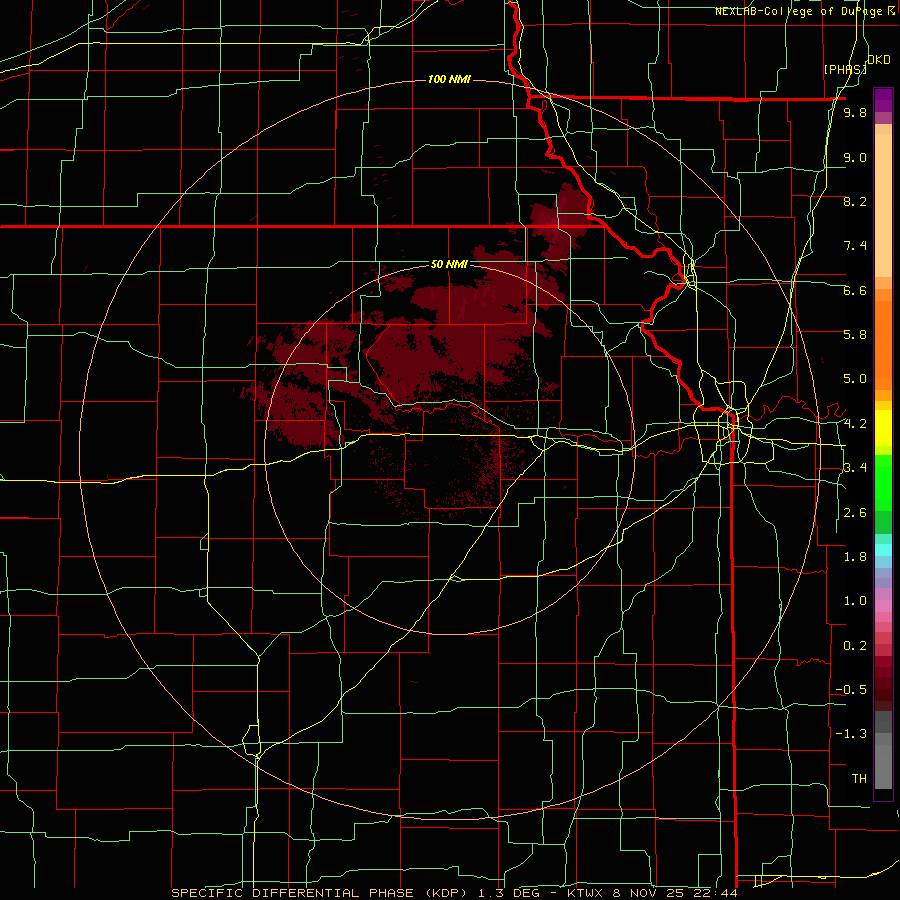Click the 3.4 value on color scale
Viewport: 900px width, 900px height.
855,468
